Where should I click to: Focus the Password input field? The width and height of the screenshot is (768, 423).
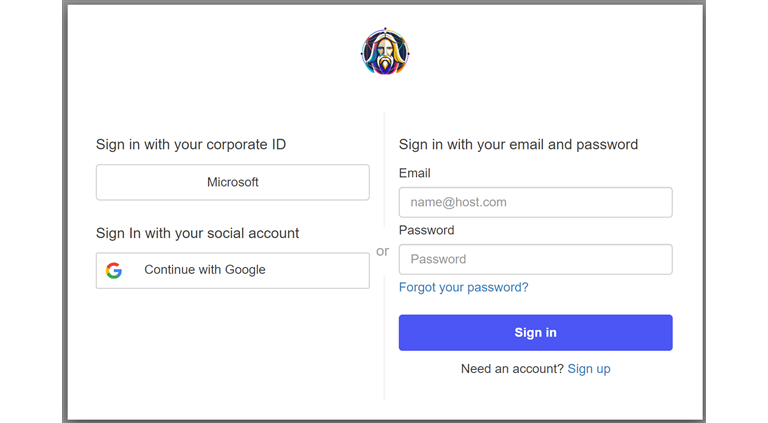(x=535, y=259)
